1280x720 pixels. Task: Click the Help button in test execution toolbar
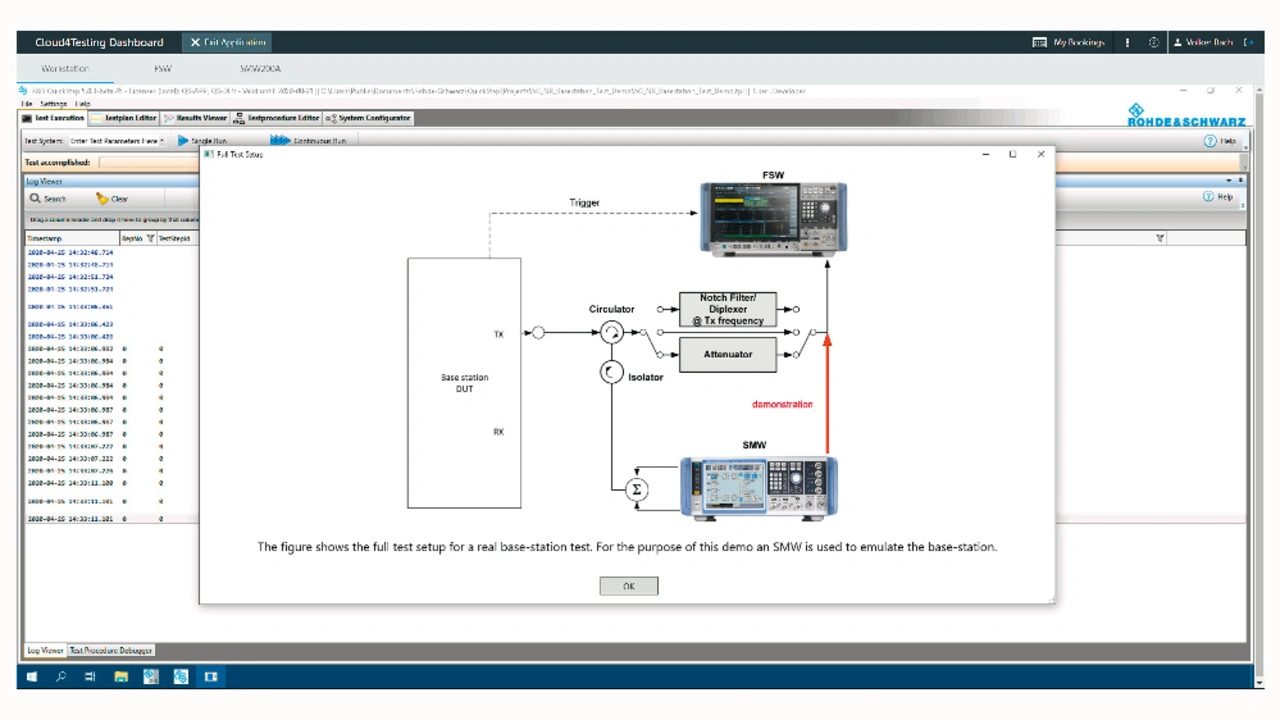tap(1220, 141)
